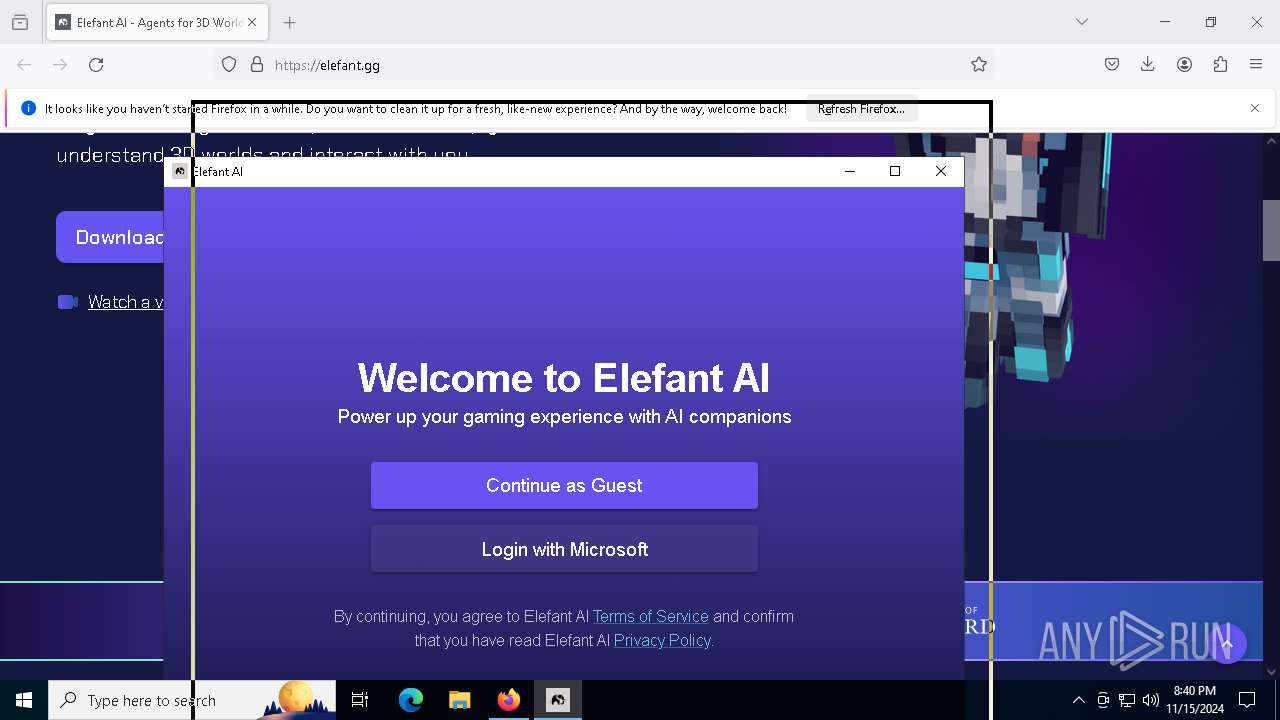1280x720 pixels.
Task: Click the Download button on webpage
Action: click(110, 237)
